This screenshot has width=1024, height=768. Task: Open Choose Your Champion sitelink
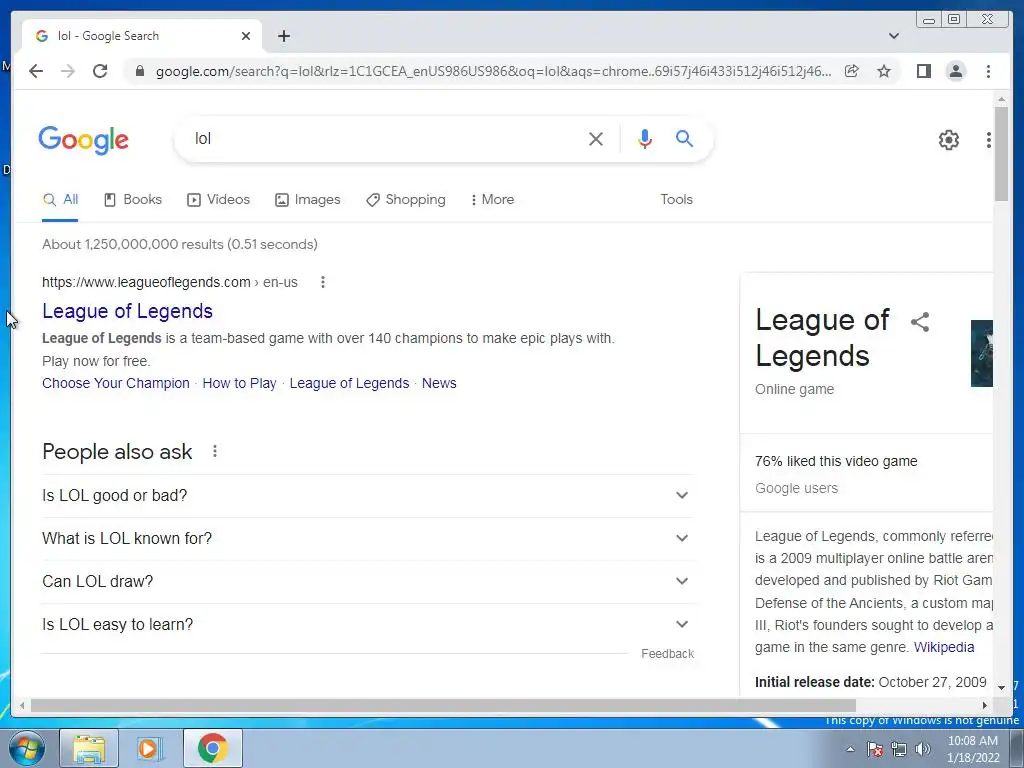(x=116, y=383)
